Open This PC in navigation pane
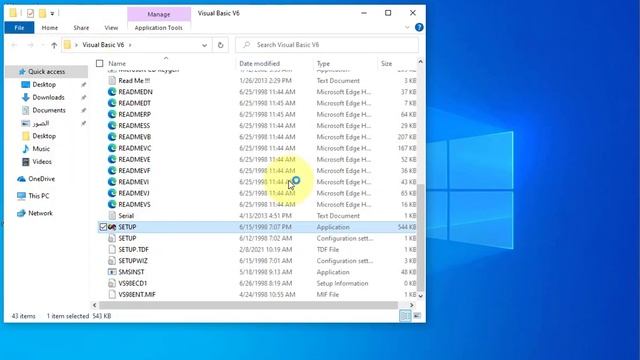 coord(38,196)
